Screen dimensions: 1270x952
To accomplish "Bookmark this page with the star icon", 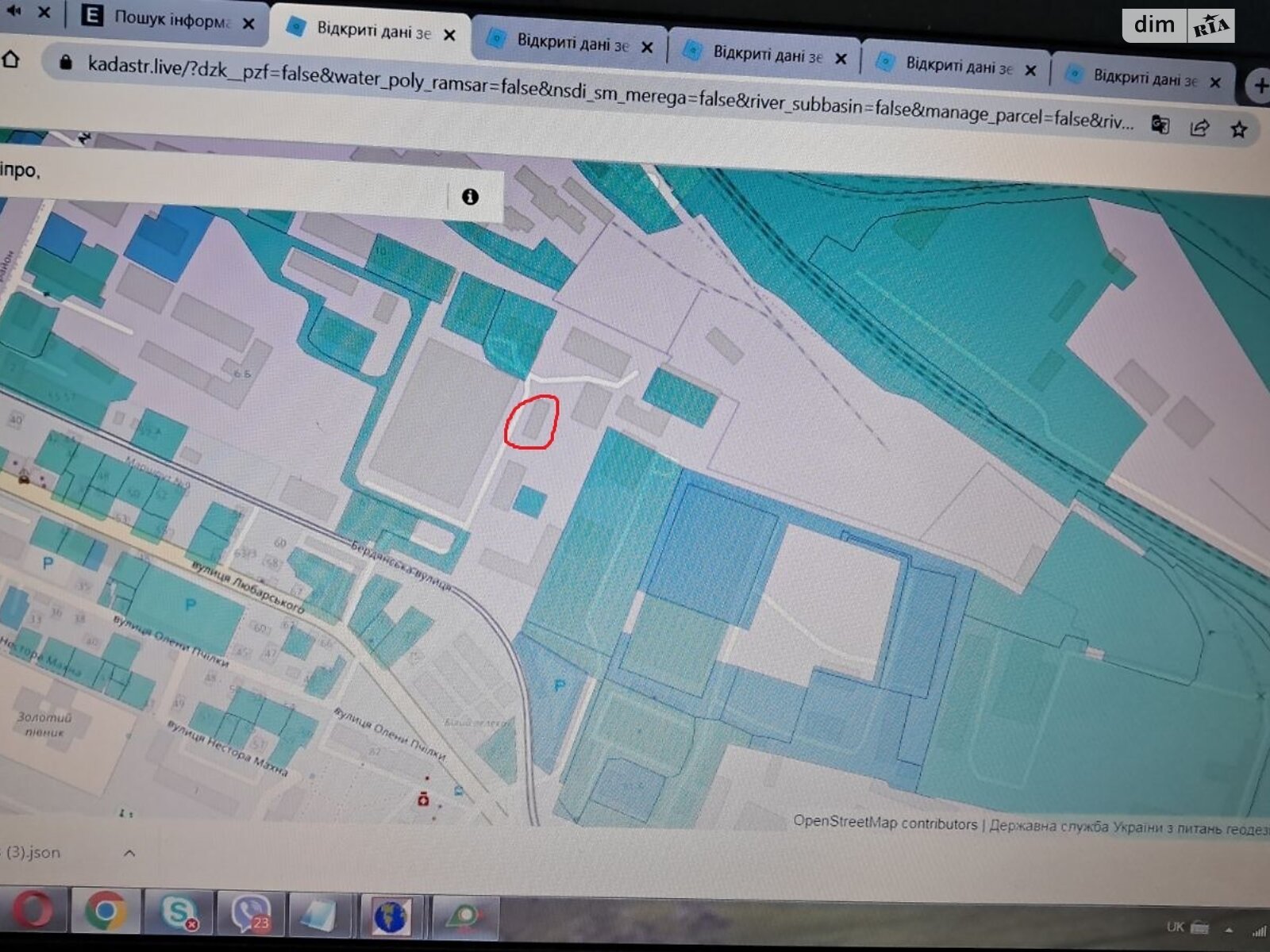I will click(1238, 129).
